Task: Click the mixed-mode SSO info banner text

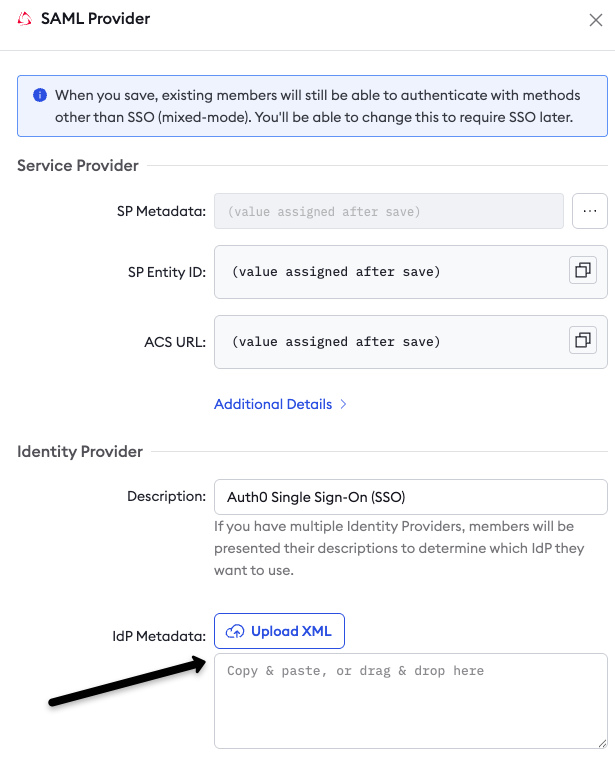Action: pos(317,106)
